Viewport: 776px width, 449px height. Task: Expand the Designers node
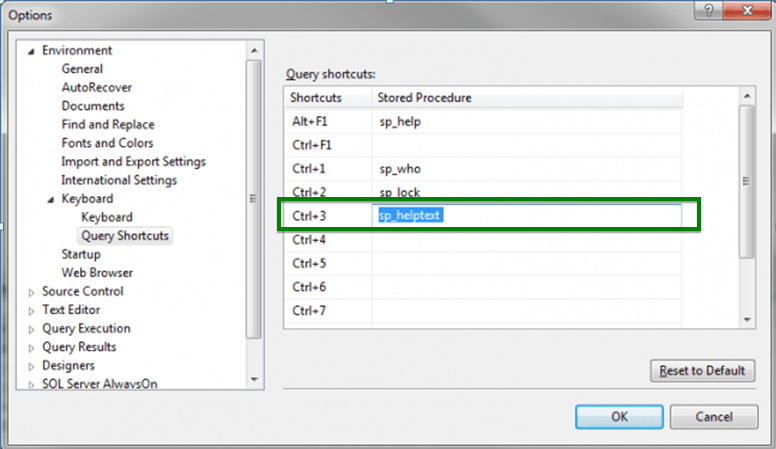[x=31, y=366]
